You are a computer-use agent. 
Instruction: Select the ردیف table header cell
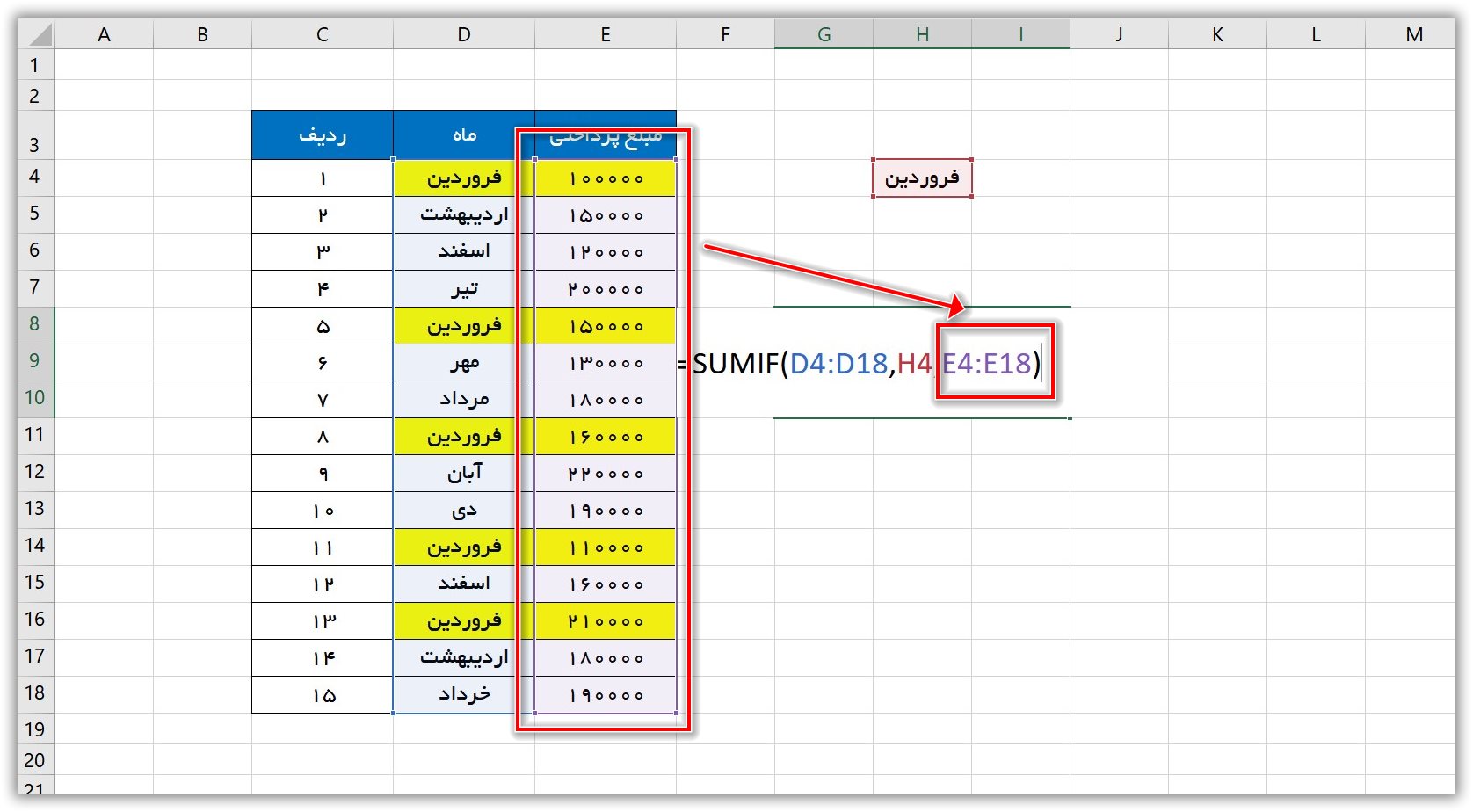tap(322, 134)
